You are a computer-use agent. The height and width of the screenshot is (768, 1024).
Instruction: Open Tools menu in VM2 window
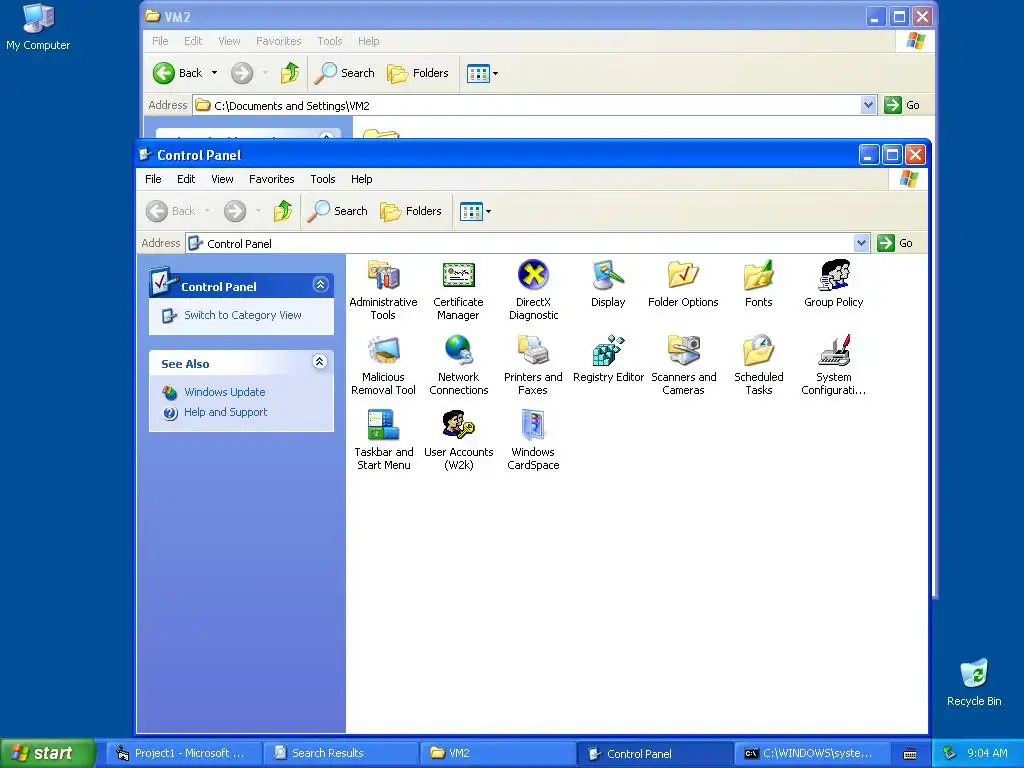pos(330,41)
